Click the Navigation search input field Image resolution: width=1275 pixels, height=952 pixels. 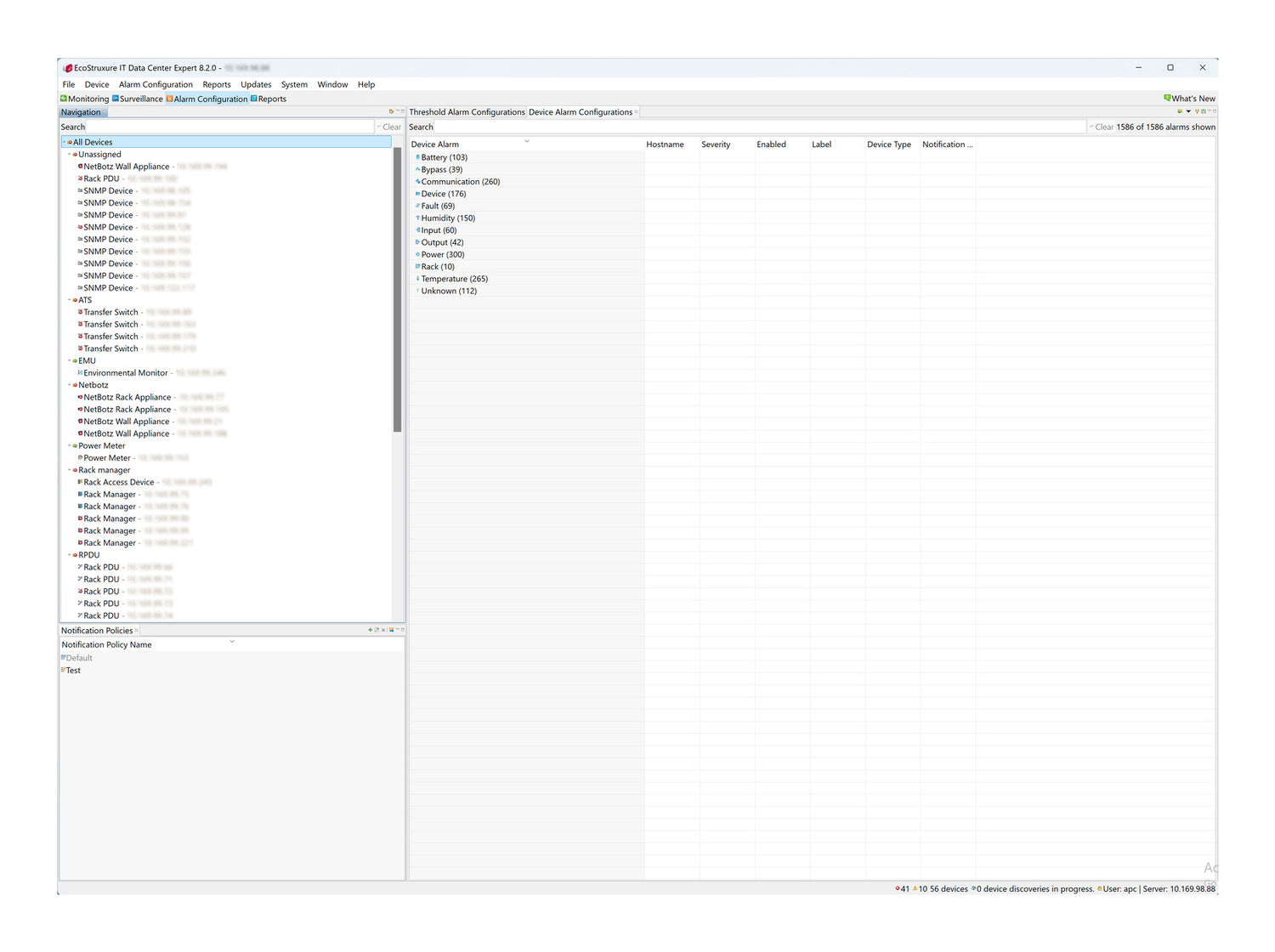pyautogui.click(x=229, y=127)
